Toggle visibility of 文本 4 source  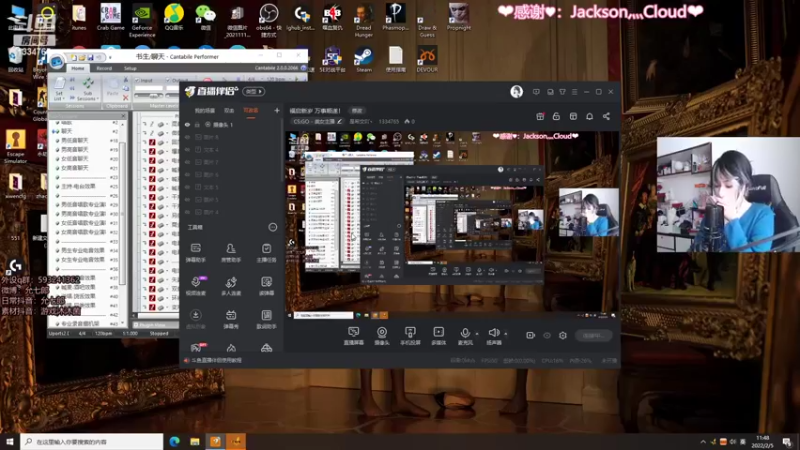(x=187, y=149)
